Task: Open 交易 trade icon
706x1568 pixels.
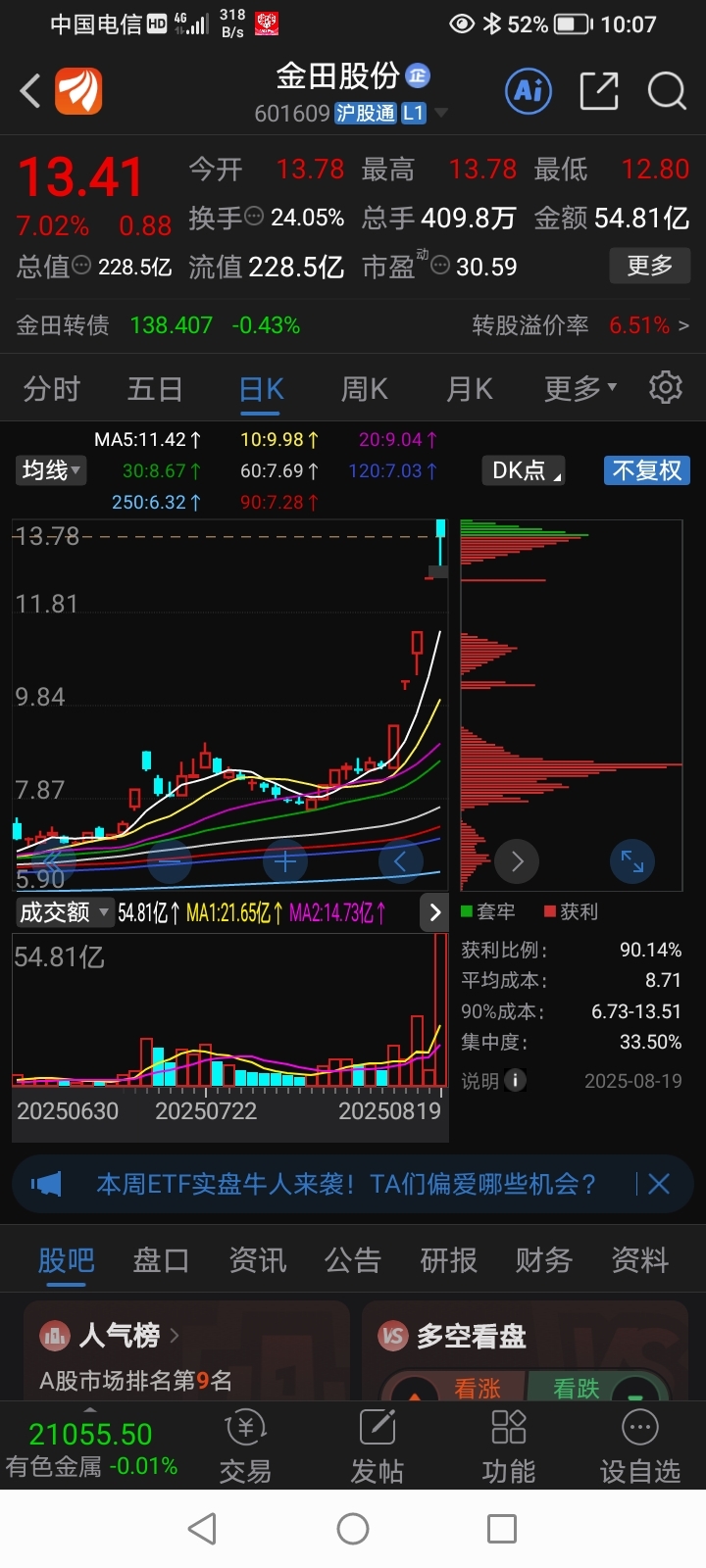Action: pos(245,1428)
